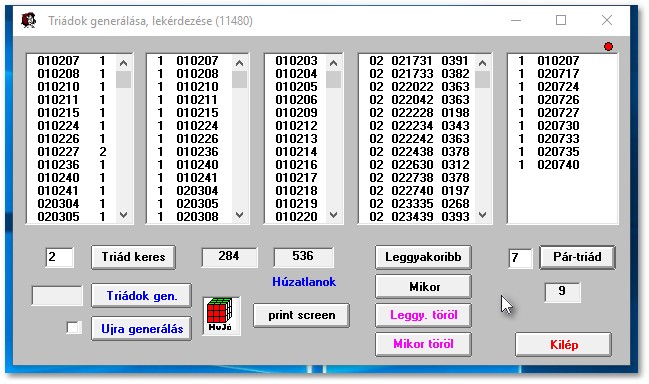Click the Leggy. töröl button
The height and width of the screenshot is (384, 649).
coord(423,315)
